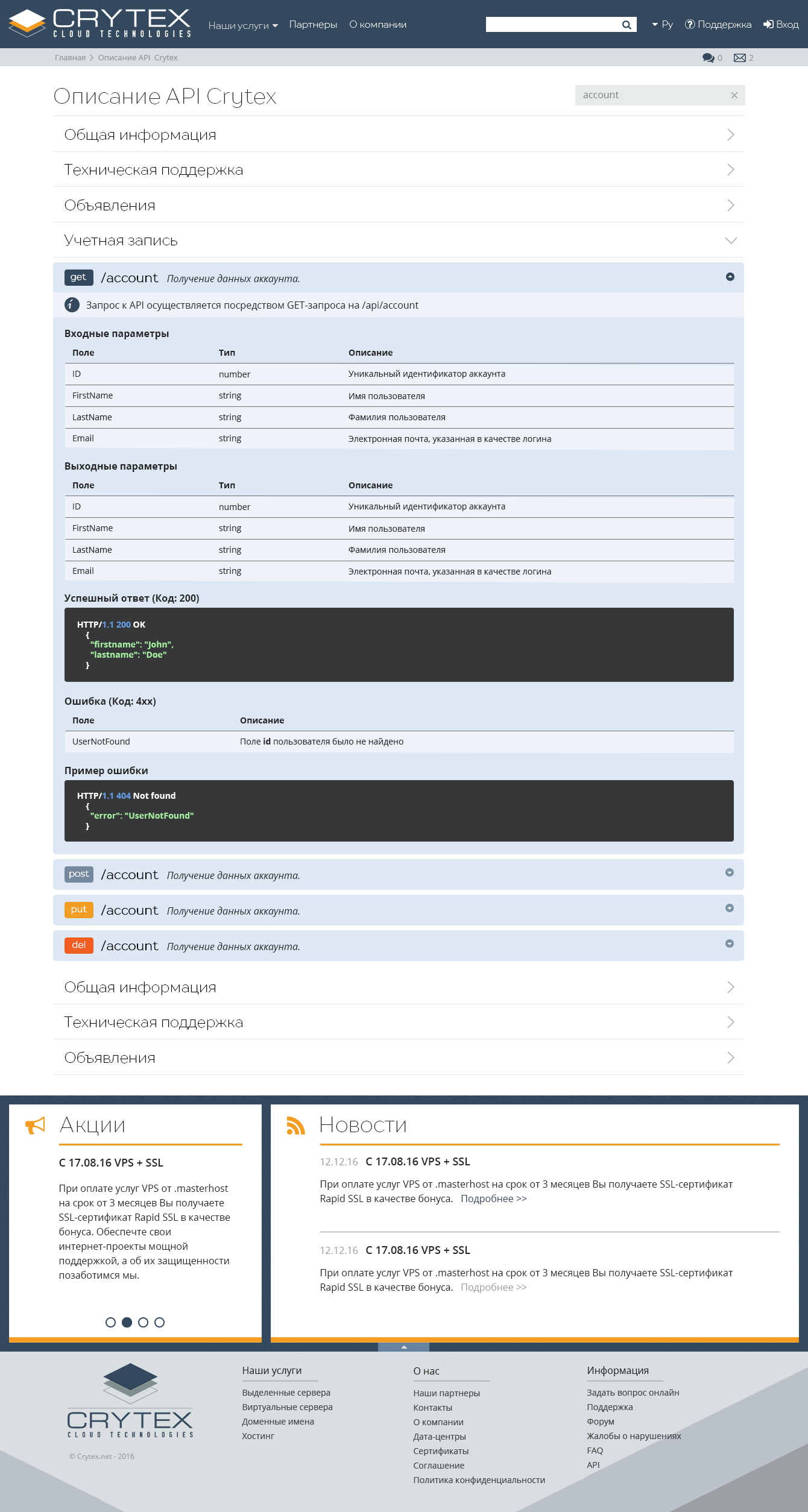Clear the account filter with X icon
The height and width of the screenshot is (1512, 808).
click(734, 95)
